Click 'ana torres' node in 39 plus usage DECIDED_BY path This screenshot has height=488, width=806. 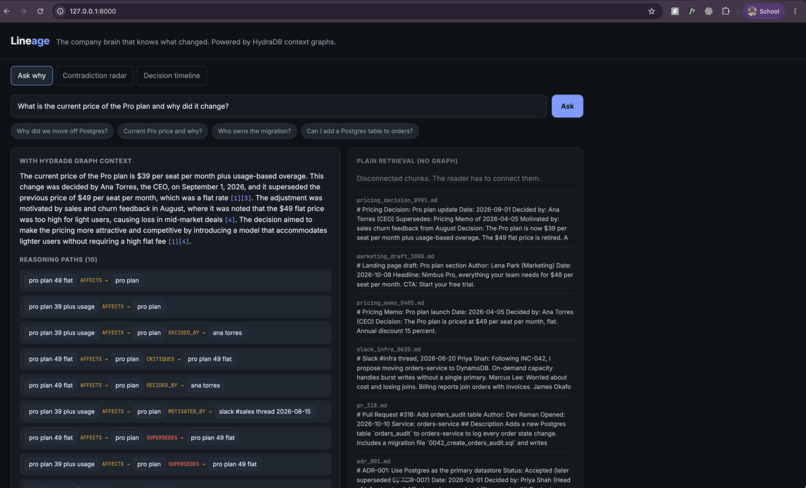(x=227, y=333)
